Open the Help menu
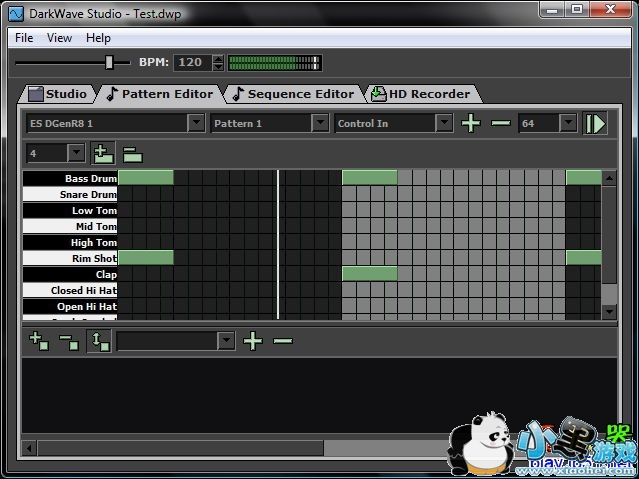 [98, 38]
